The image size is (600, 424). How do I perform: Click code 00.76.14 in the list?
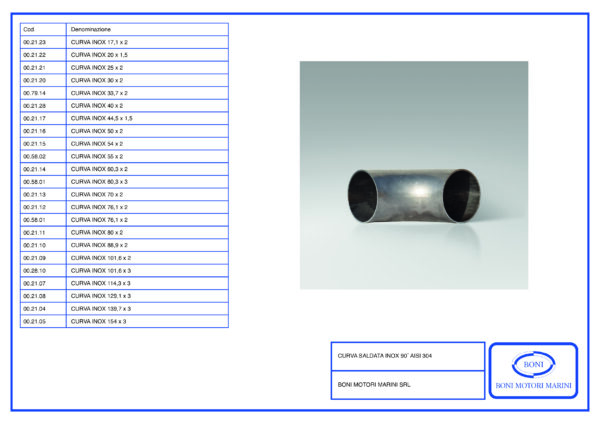(35, 93)
